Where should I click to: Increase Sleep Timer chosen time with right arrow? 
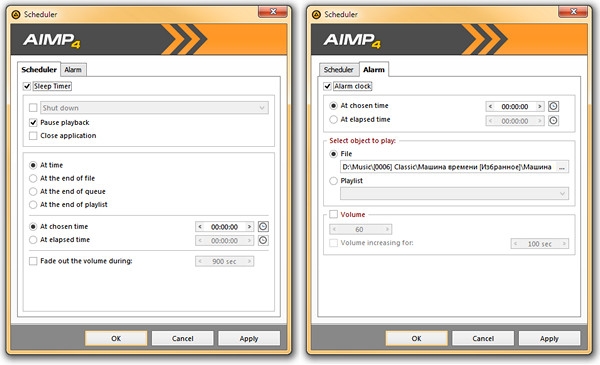coord(249,227)
